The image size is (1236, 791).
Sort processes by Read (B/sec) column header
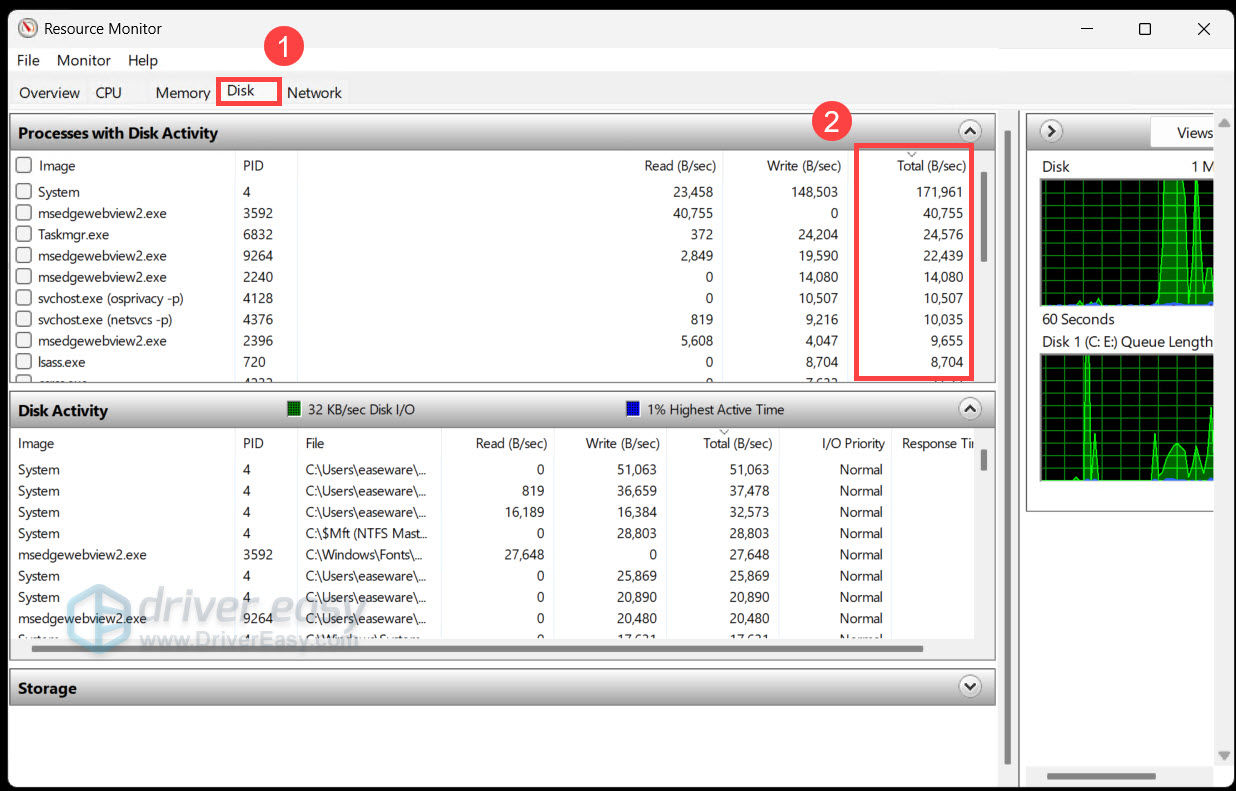coord(680,165)
